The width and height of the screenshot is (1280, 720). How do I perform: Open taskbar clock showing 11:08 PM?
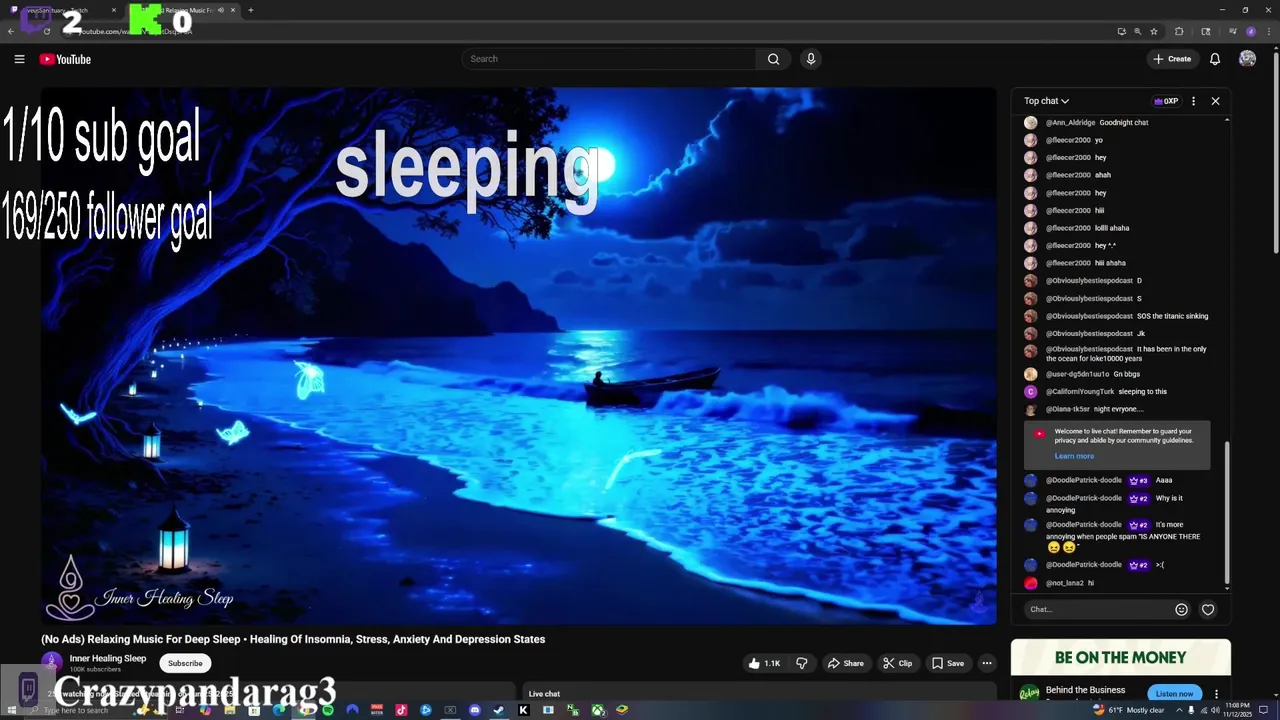(x=1238, y=710)
